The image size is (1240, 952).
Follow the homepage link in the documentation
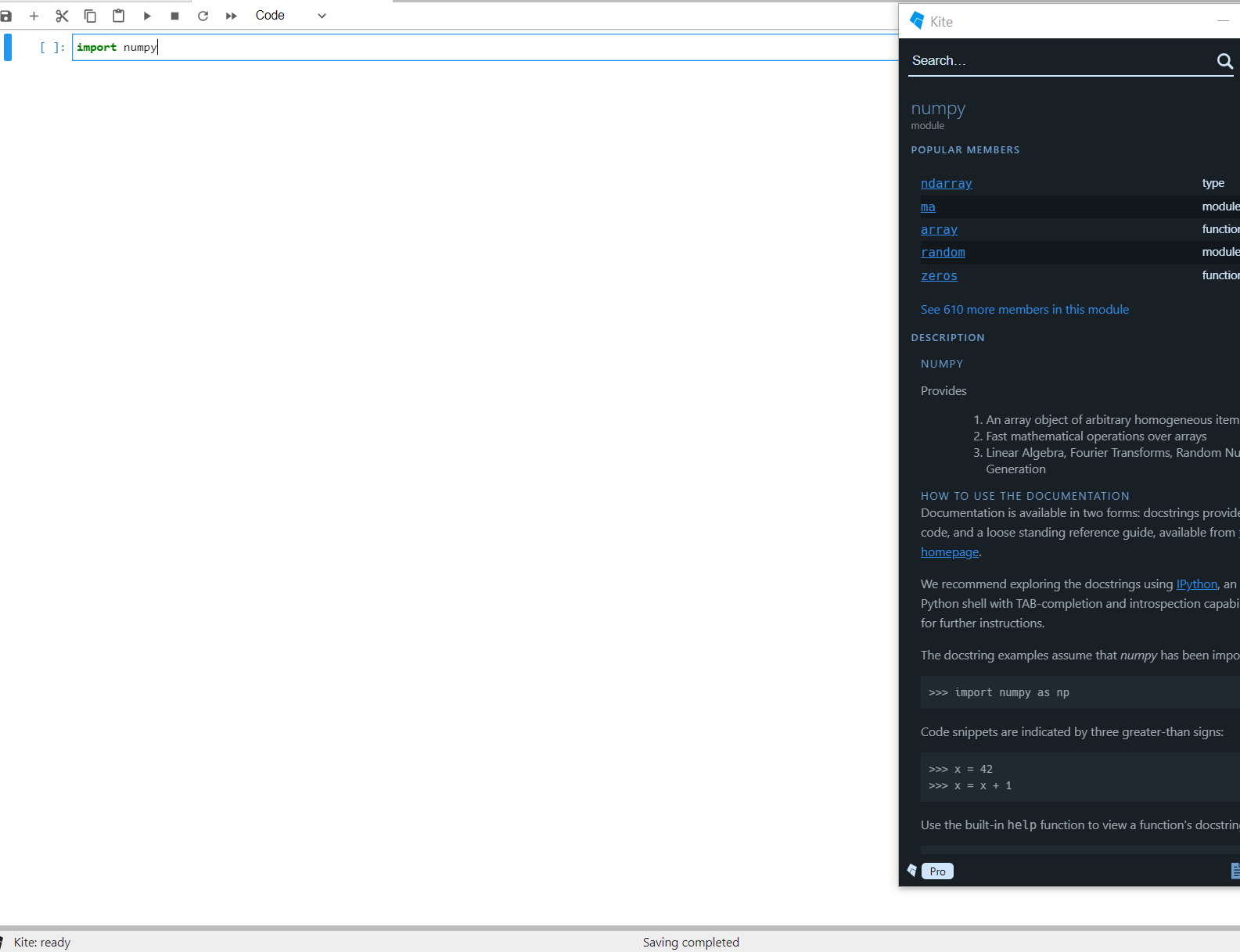pos(950,551)
